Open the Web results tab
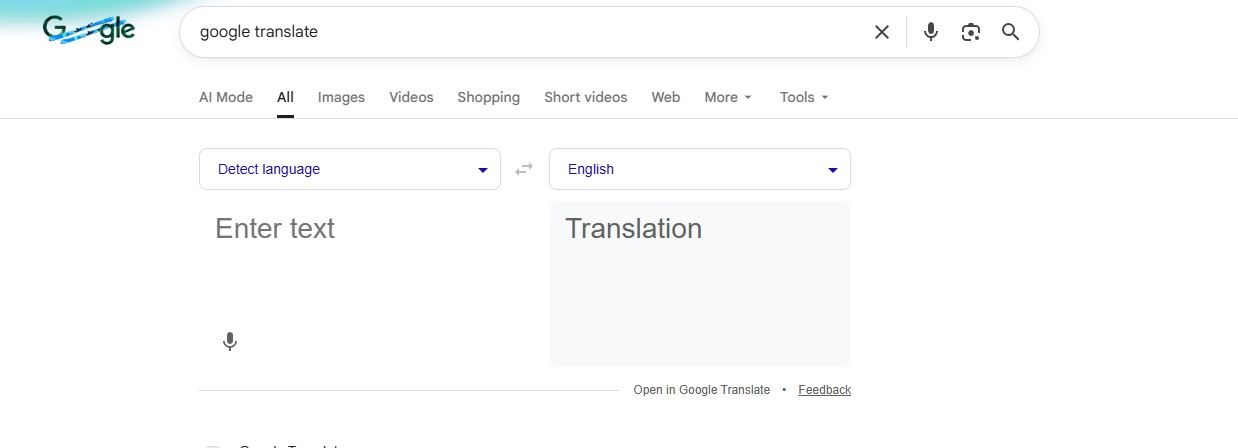Screen dimensions: 1238x448 tap(665, 97)
